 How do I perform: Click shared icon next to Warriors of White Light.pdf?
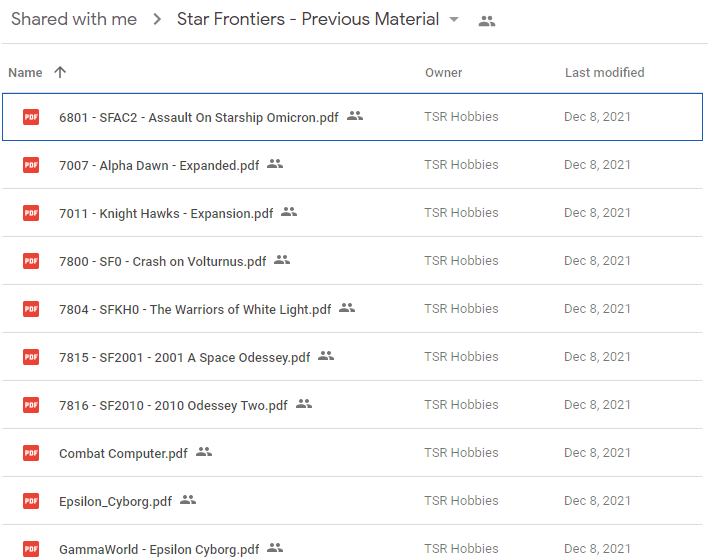[x=347, y=308]
